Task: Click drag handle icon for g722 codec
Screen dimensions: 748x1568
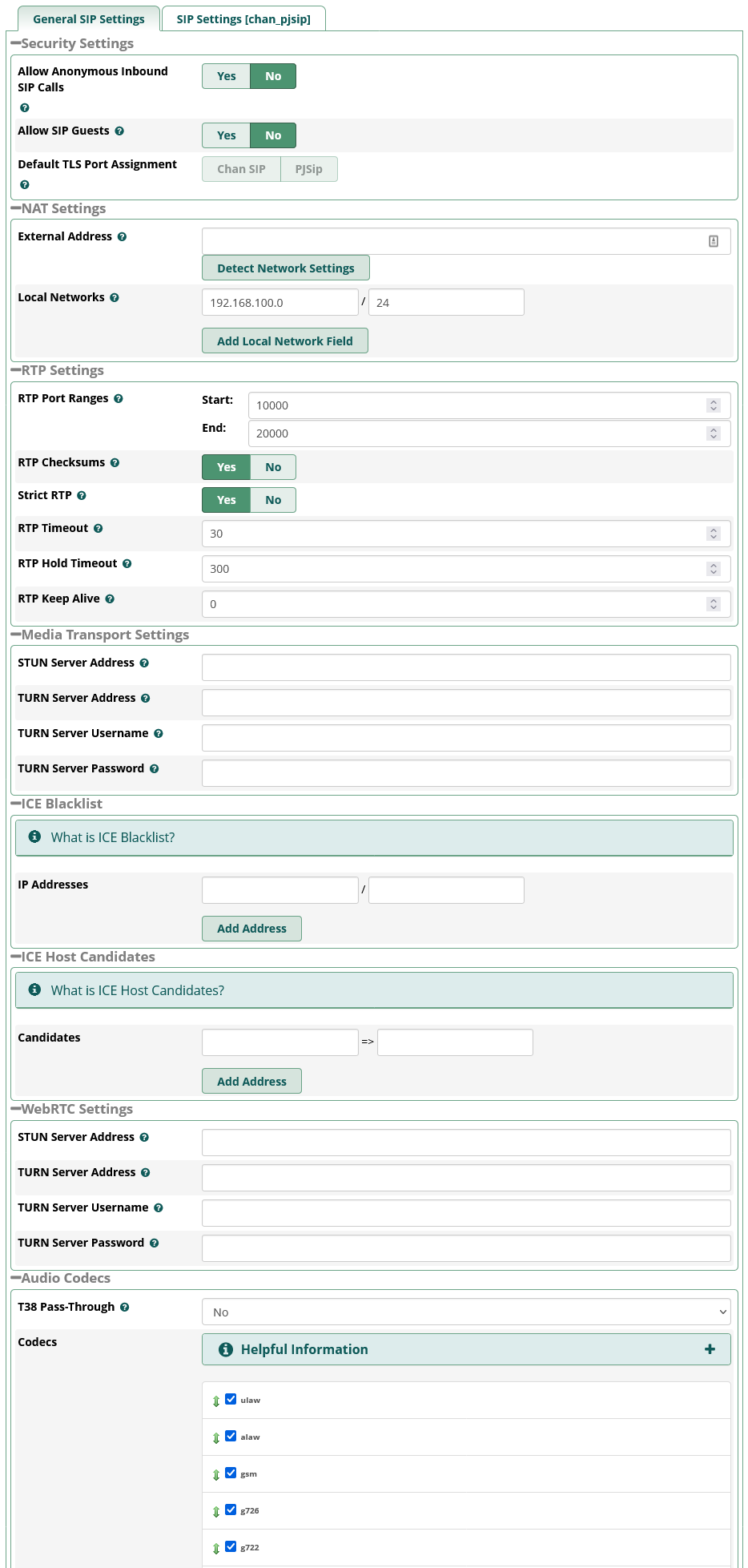Action: [x=216, y=1549]
